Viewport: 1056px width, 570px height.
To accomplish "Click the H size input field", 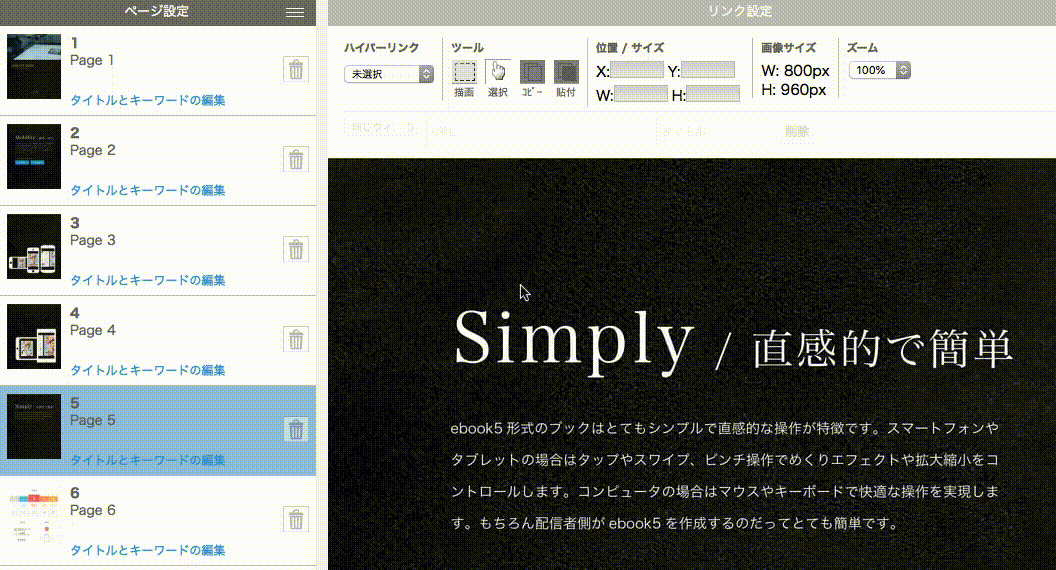I will (x=713, y=94).
